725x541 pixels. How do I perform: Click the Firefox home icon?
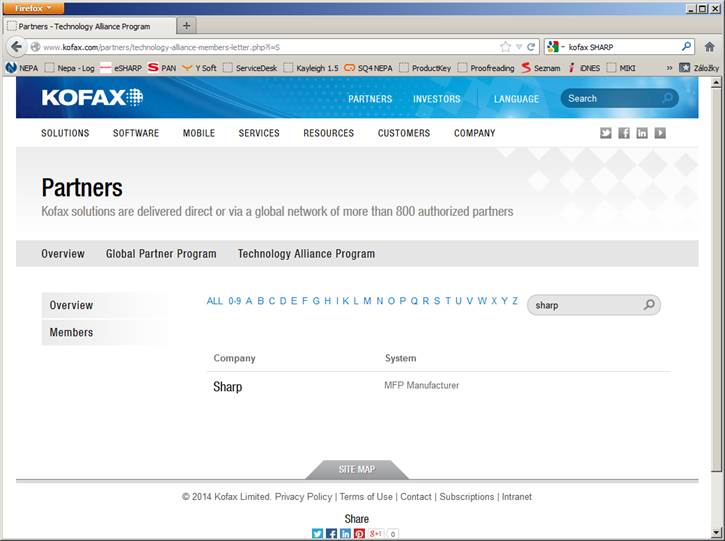pos(709,47)
